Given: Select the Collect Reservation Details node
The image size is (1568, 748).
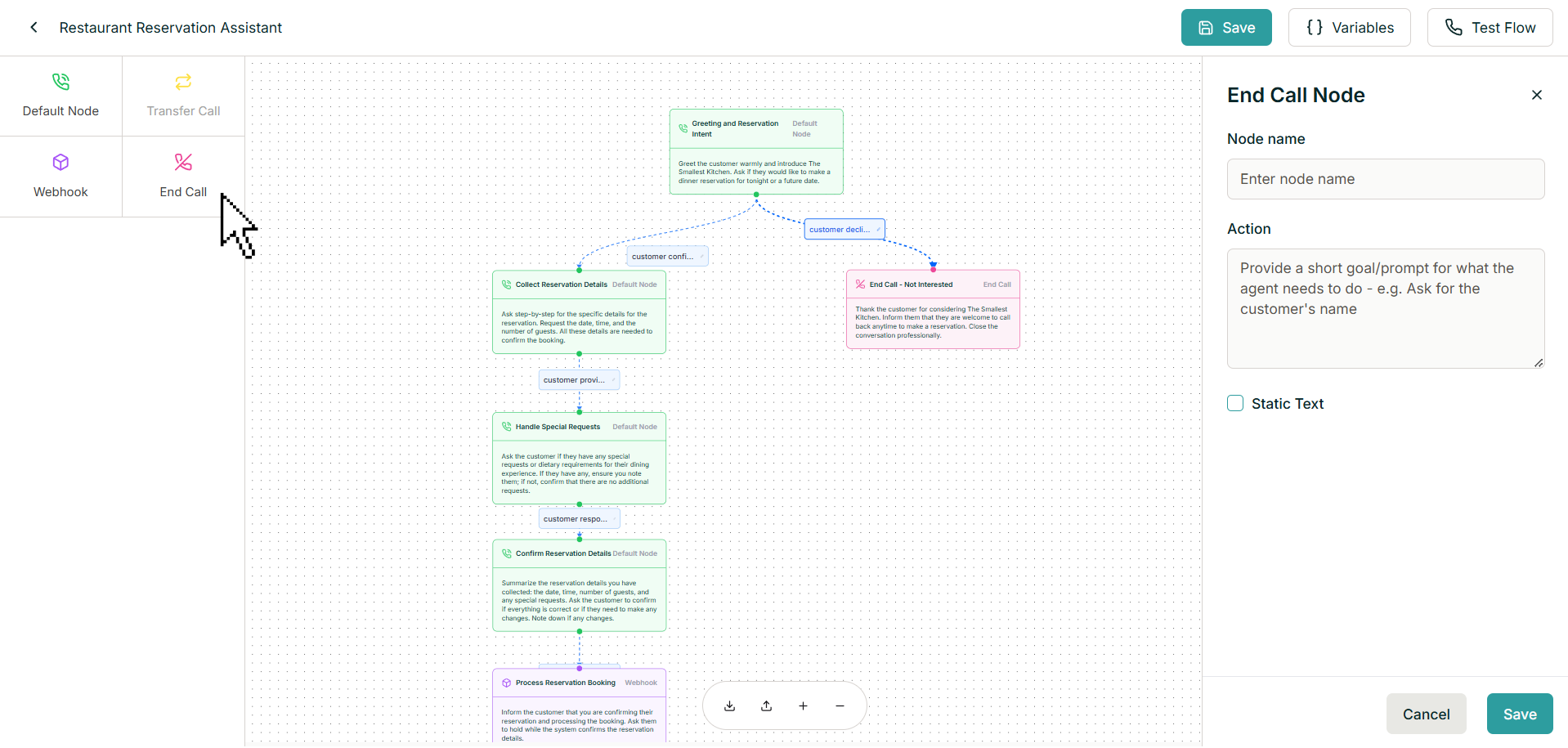Looking at the screenshot, I should pyautogui.click(x=580, y=312).
